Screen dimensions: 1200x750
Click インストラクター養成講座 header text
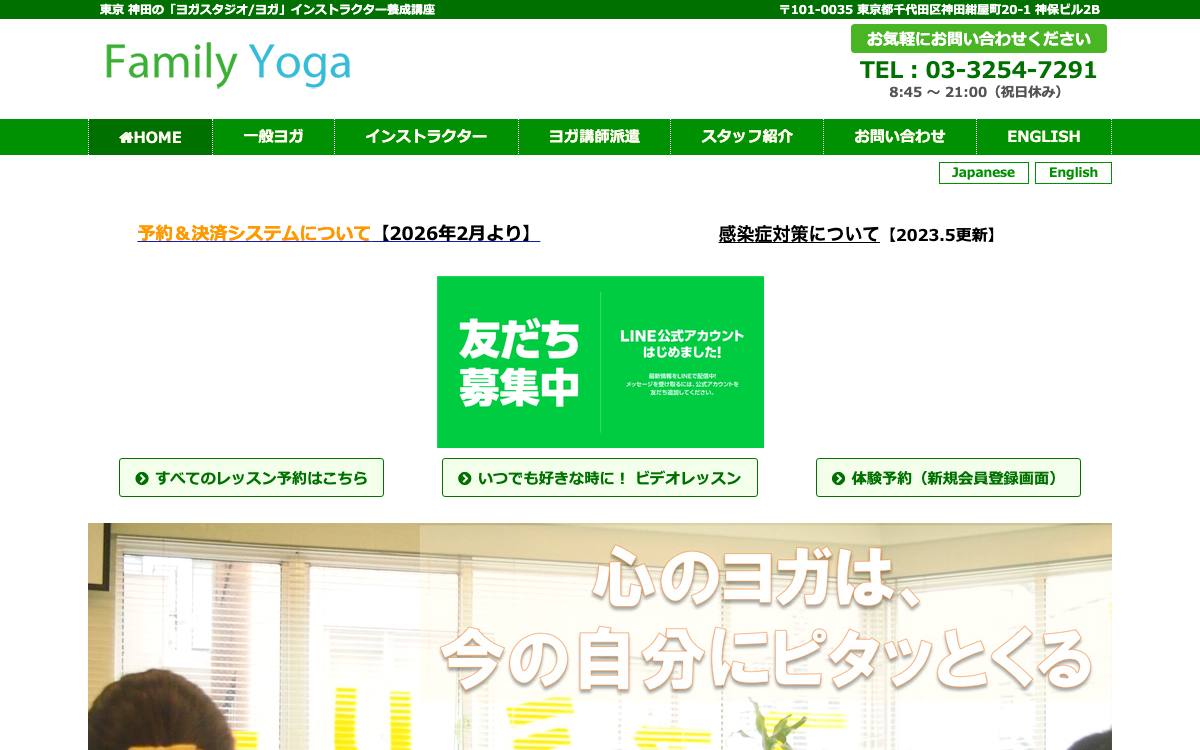point(362,9)
